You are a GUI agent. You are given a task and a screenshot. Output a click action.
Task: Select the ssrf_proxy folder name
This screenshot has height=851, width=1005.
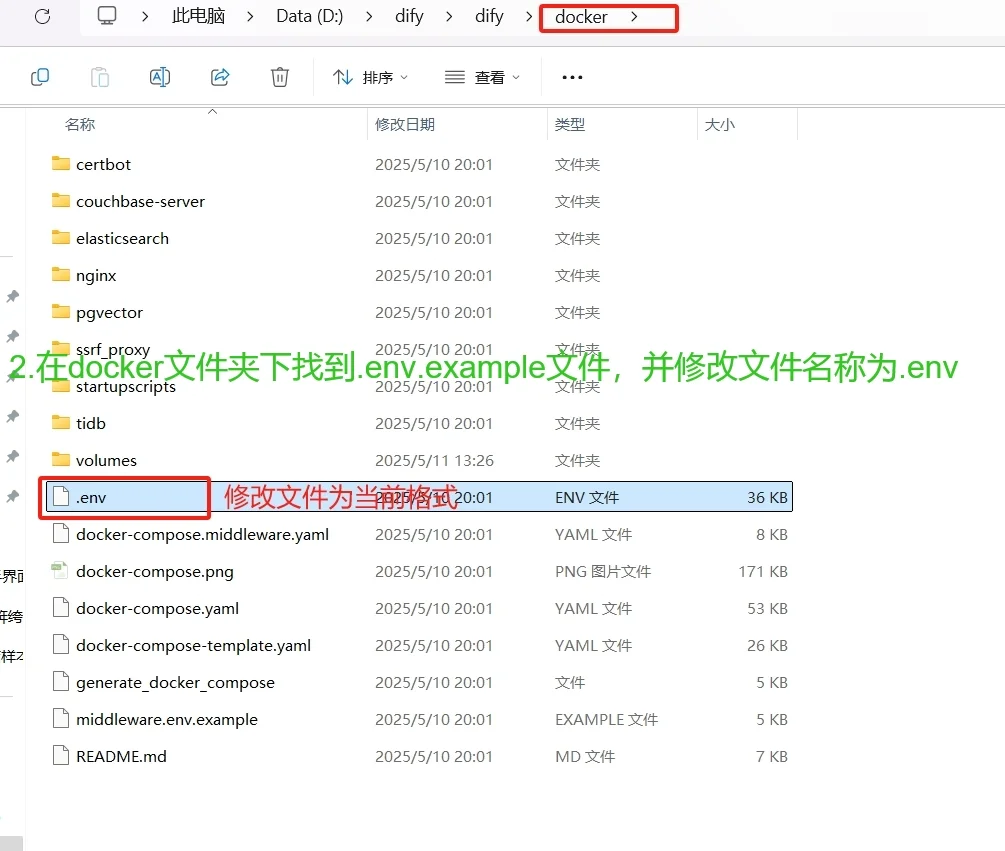point(113,350)
